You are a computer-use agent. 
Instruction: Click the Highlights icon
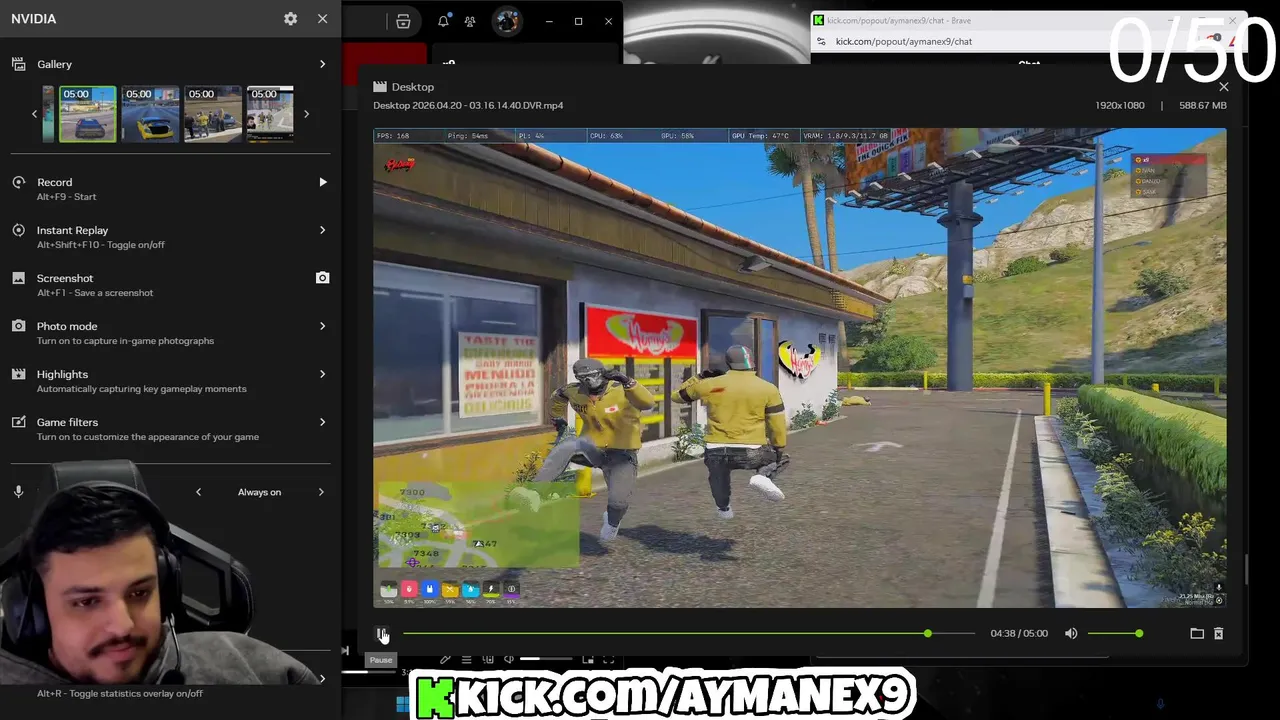18,374
